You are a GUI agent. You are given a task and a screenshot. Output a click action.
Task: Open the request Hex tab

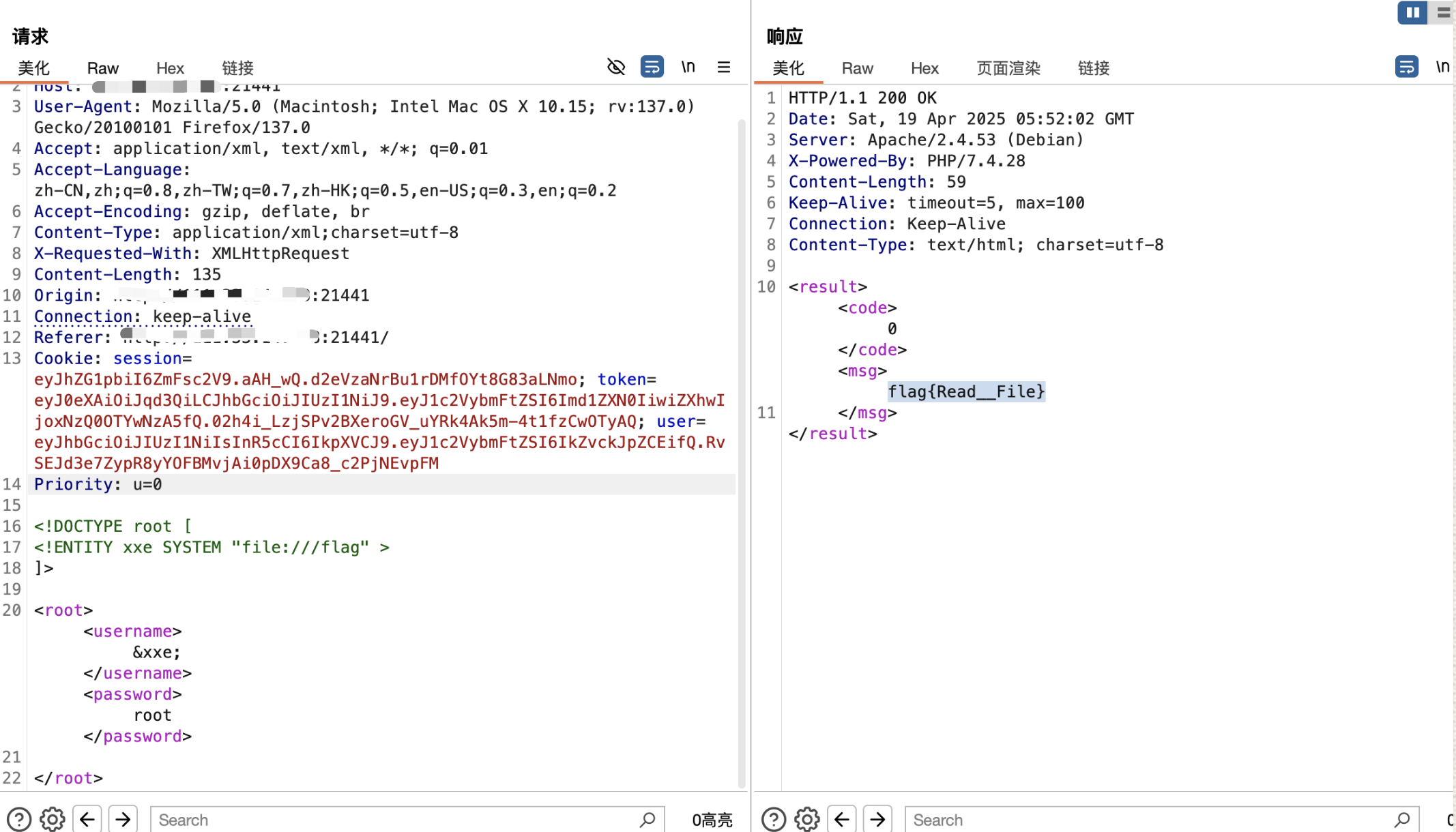pyautogui.click(x=170, y=68)
